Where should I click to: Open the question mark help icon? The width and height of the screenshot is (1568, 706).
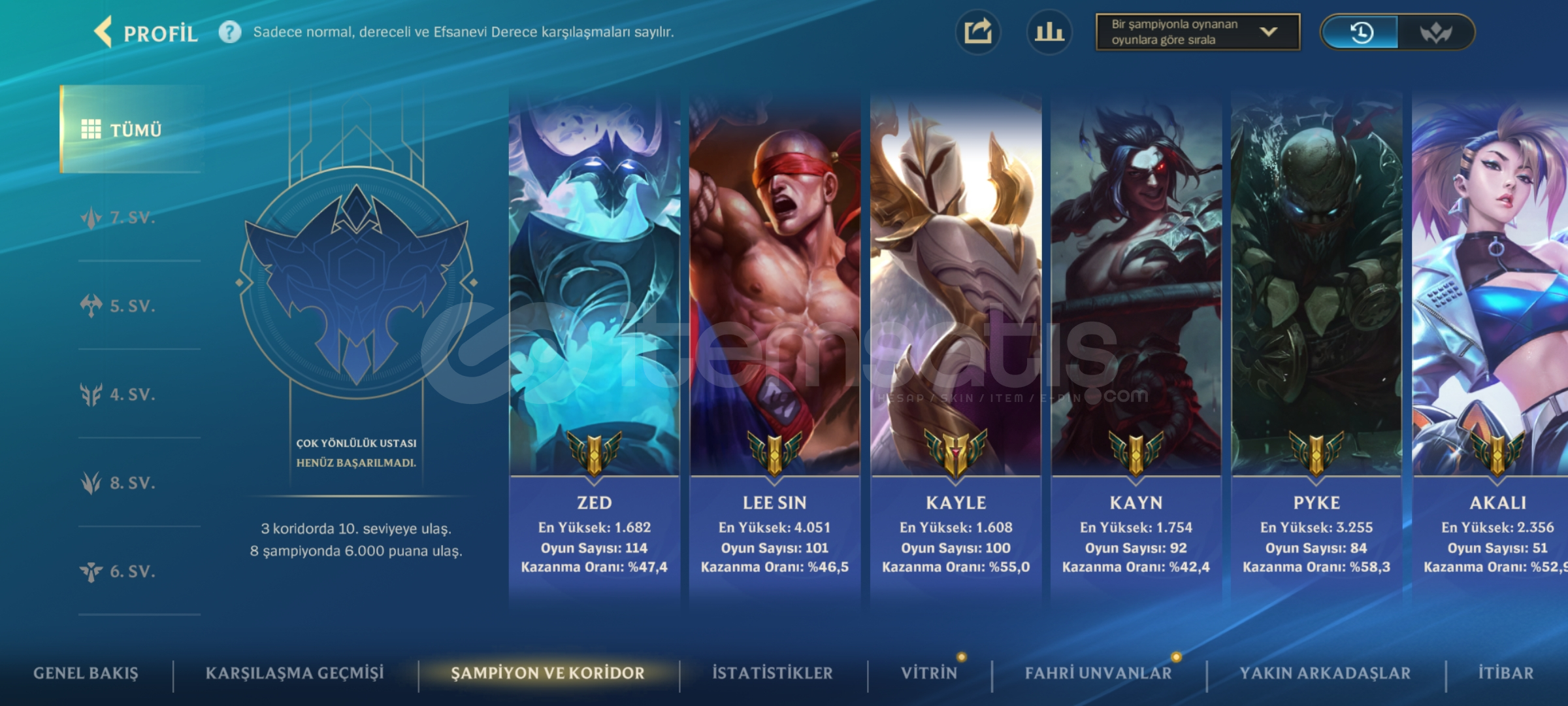(229, 32)
